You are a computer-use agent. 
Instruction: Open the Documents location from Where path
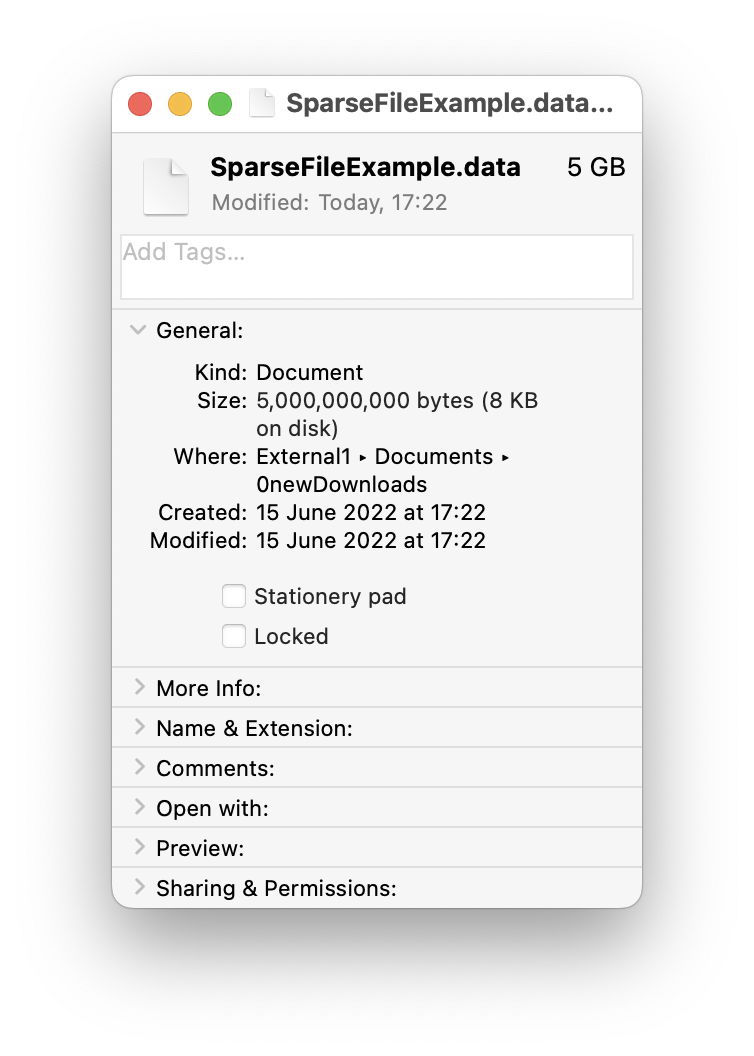coord(434,456)
